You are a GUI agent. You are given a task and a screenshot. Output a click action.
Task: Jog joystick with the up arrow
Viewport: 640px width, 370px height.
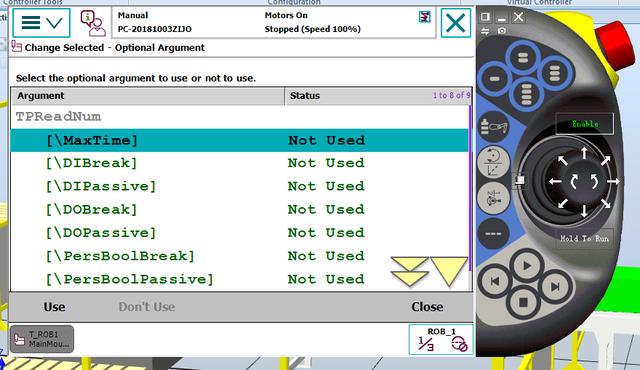(x=584, y=153)
